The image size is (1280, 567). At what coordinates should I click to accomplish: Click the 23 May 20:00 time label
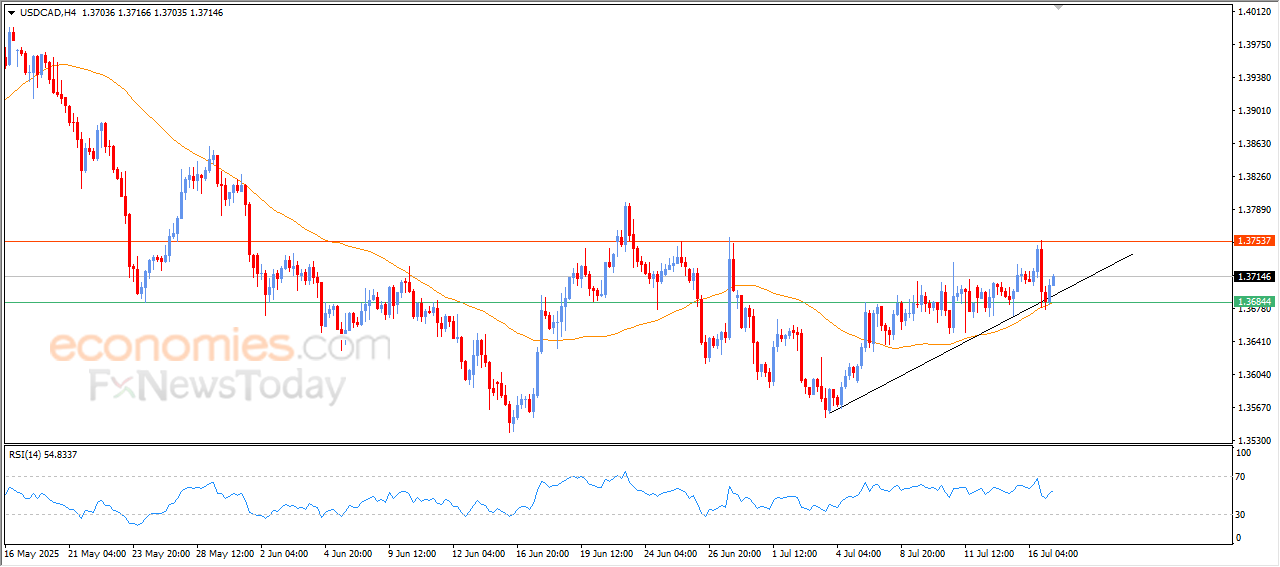[159, 553]
